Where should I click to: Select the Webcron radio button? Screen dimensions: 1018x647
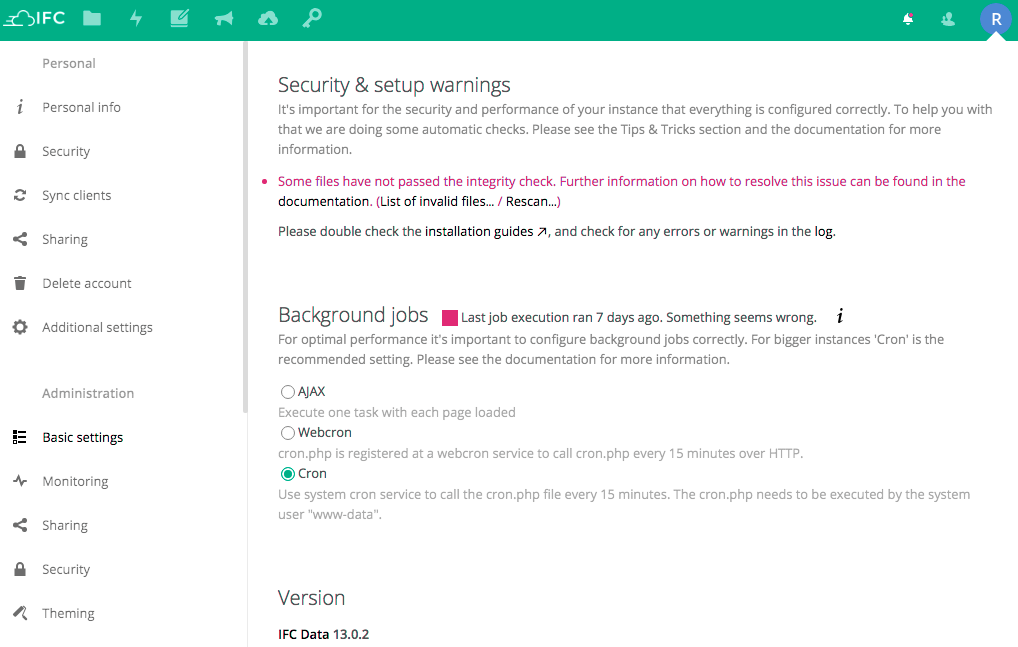[x=288, y=433]
